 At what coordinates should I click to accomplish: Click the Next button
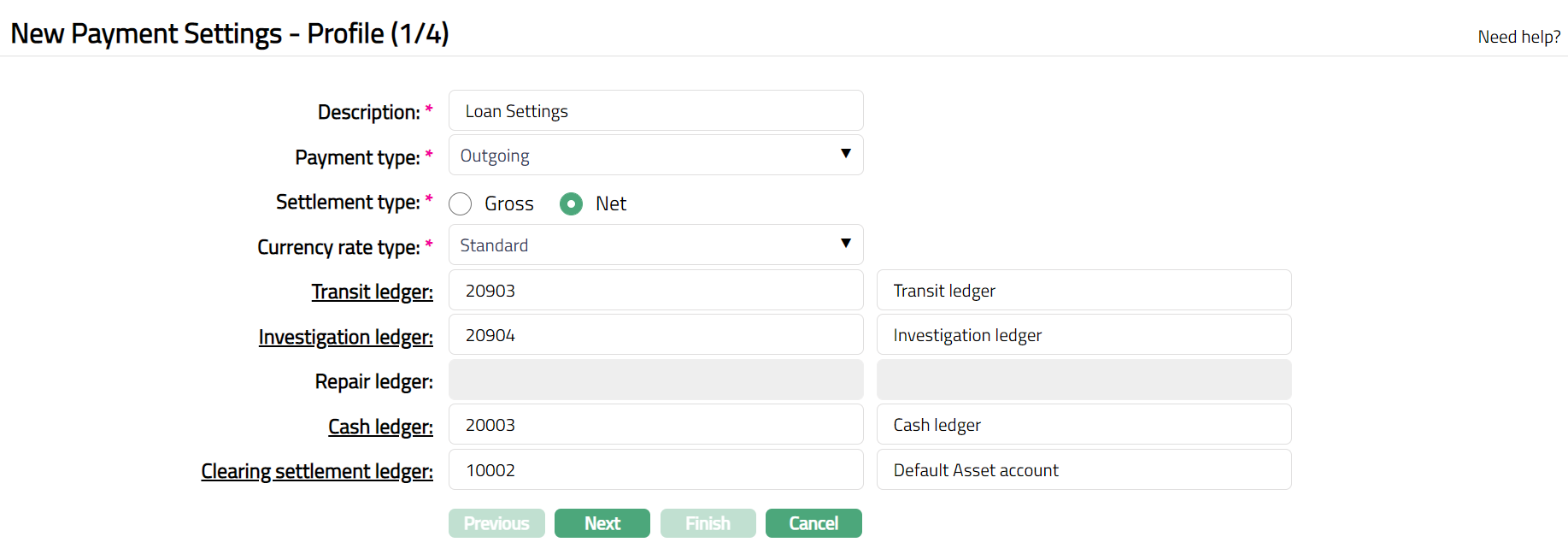point(602,523)
